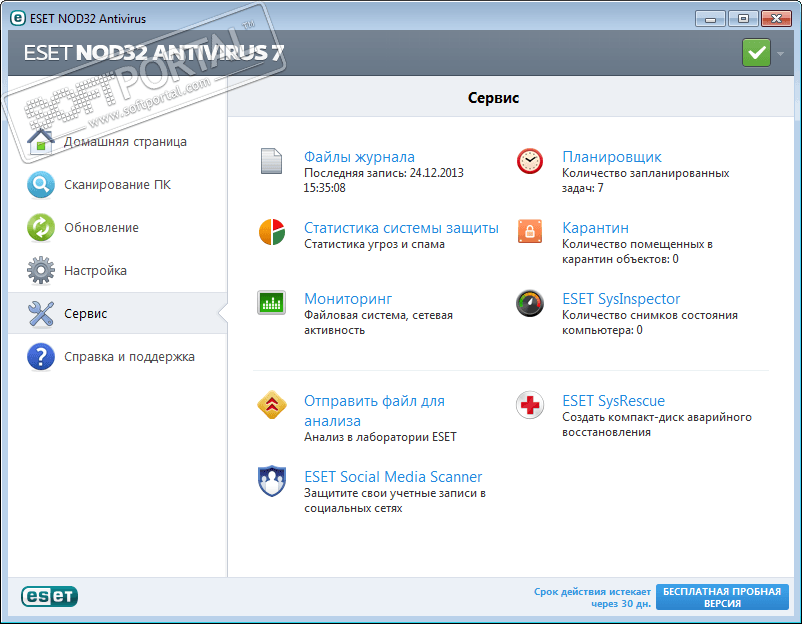802x624 pixels.
Task: Go to Сканирование ПК section
Action: [x=118, y=185]
